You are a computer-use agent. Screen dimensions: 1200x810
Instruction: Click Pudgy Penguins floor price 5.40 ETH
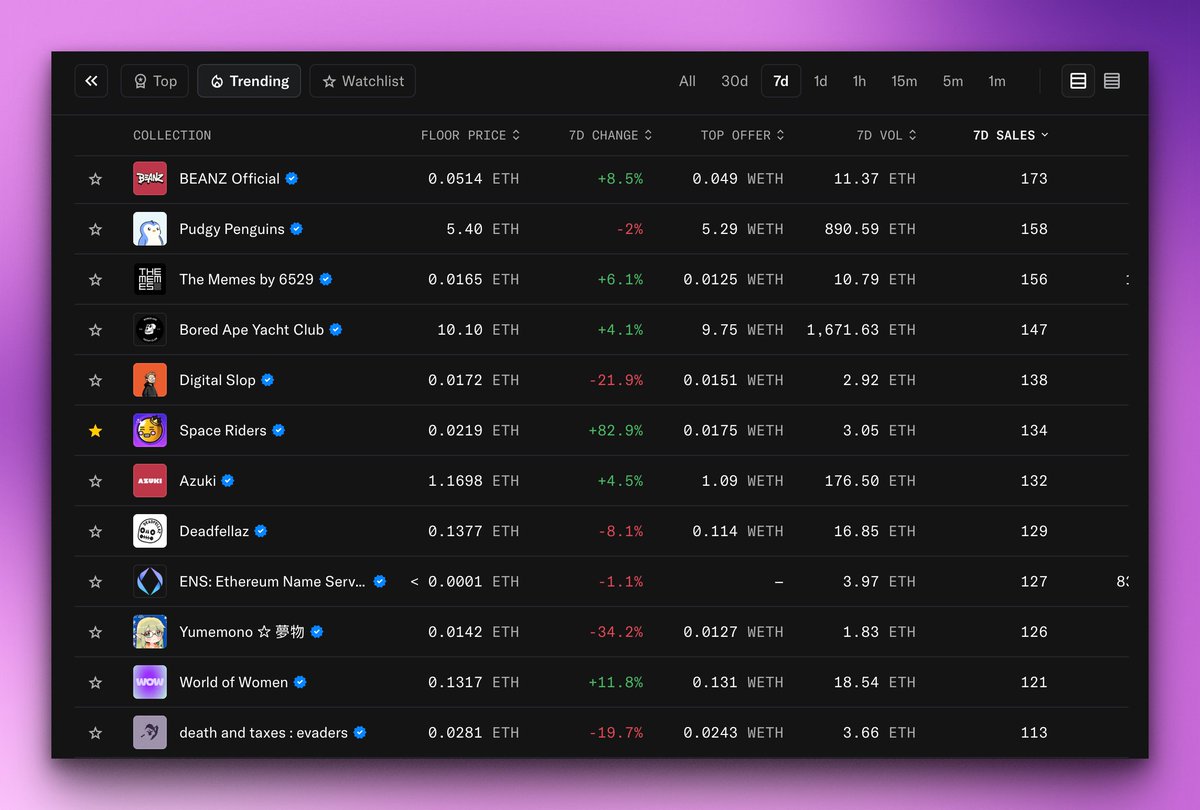(x=482, y=229)
